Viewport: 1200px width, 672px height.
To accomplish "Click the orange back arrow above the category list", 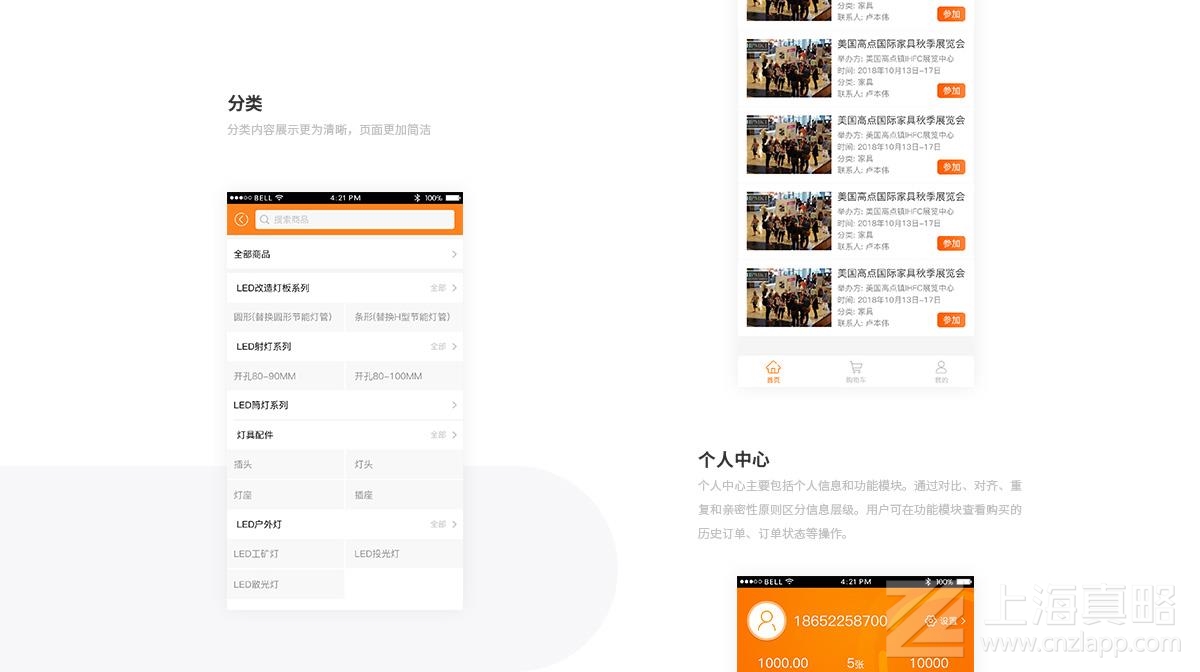I will [241, 218].
